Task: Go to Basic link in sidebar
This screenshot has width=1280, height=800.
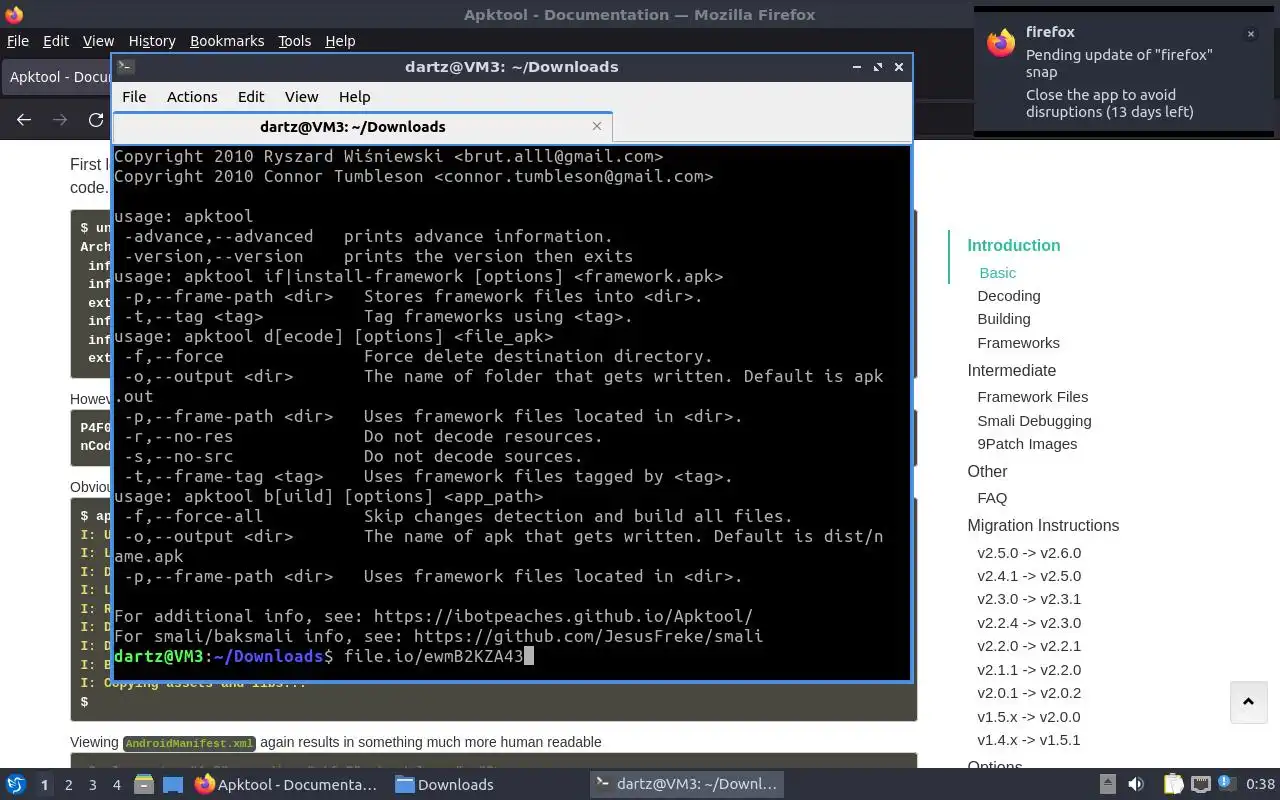Action: (997, 272)
